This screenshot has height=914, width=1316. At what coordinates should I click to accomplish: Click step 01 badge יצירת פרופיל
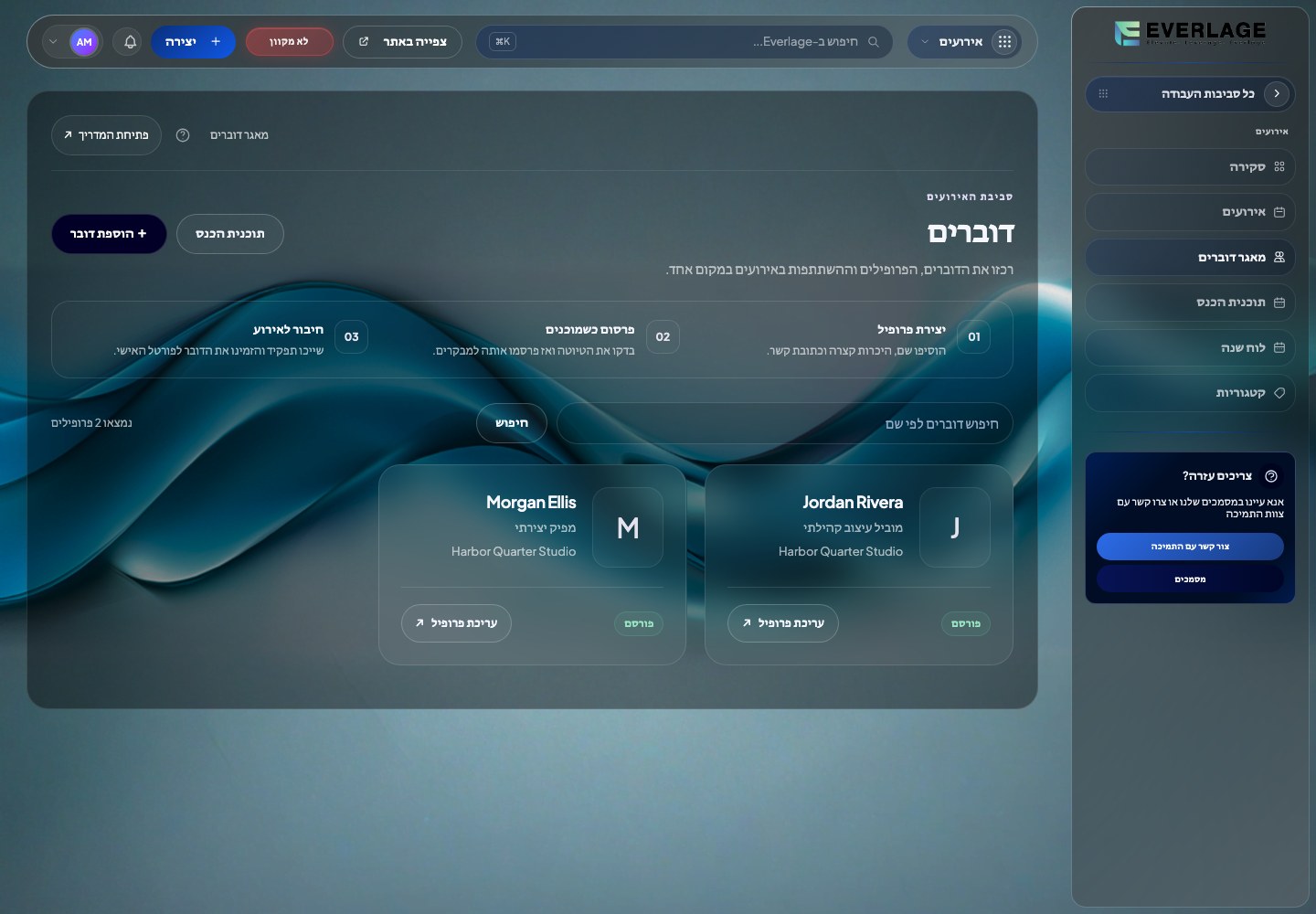(974, 337)
